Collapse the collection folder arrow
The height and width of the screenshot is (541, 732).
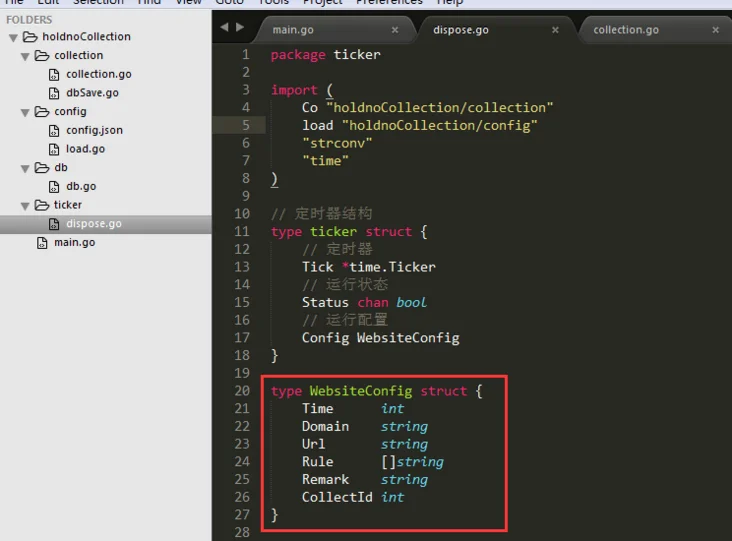click(x=26, y=56)
